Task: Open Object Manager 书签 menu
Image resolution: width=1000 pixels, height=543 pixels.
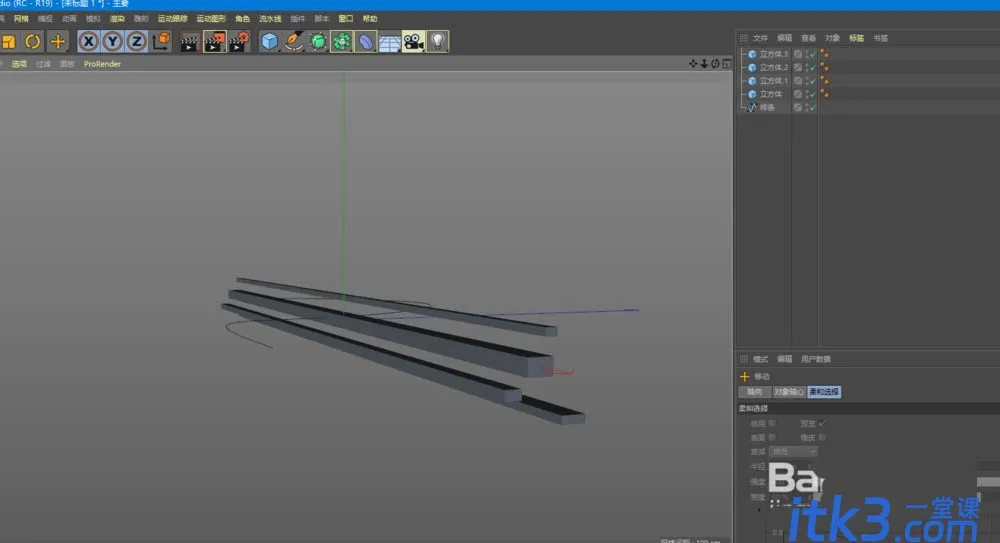Action: click(x=881, y=38)
